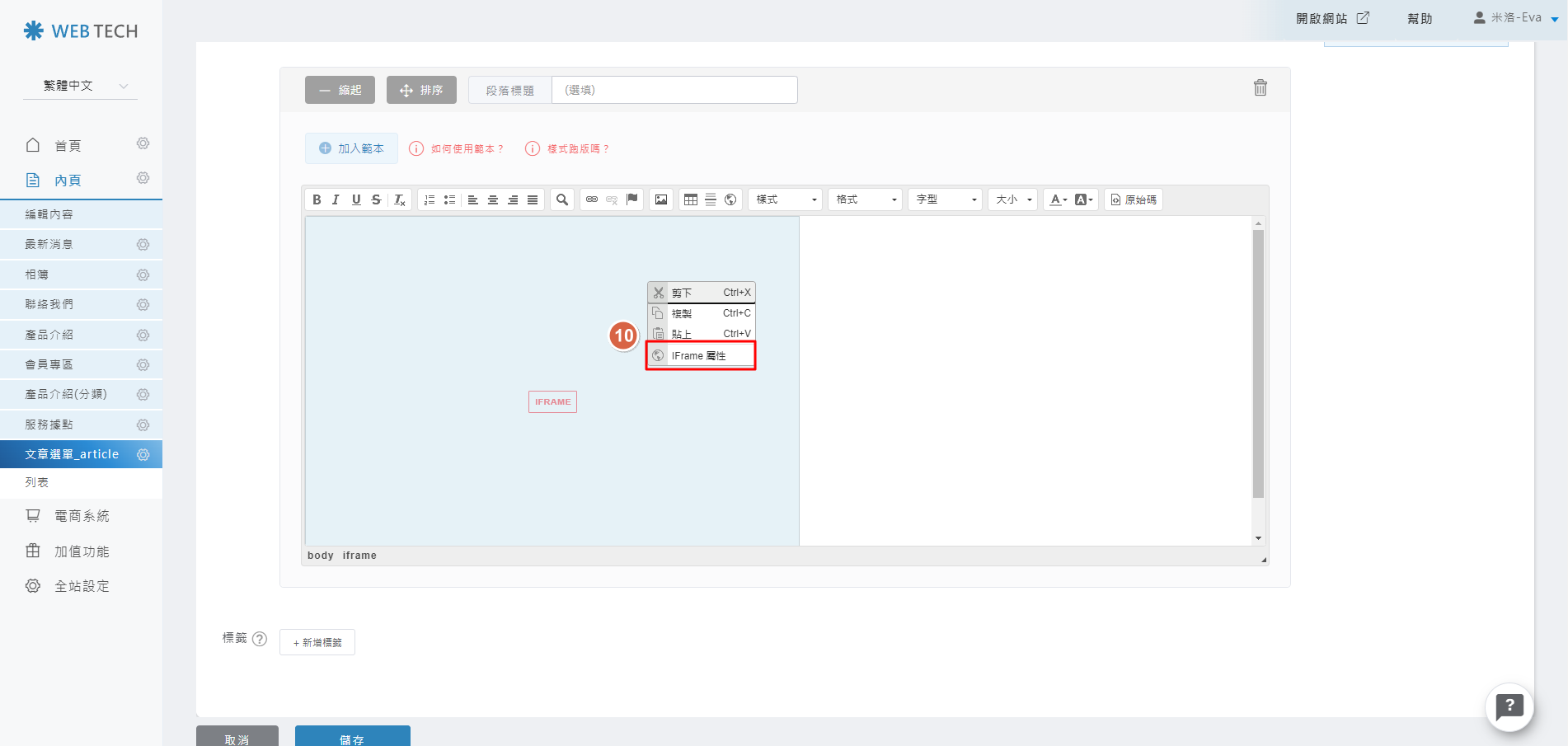Viewport: 1568px width, 746px height.
Task: Click the 段落標題 input field
Action: [674, 90]
